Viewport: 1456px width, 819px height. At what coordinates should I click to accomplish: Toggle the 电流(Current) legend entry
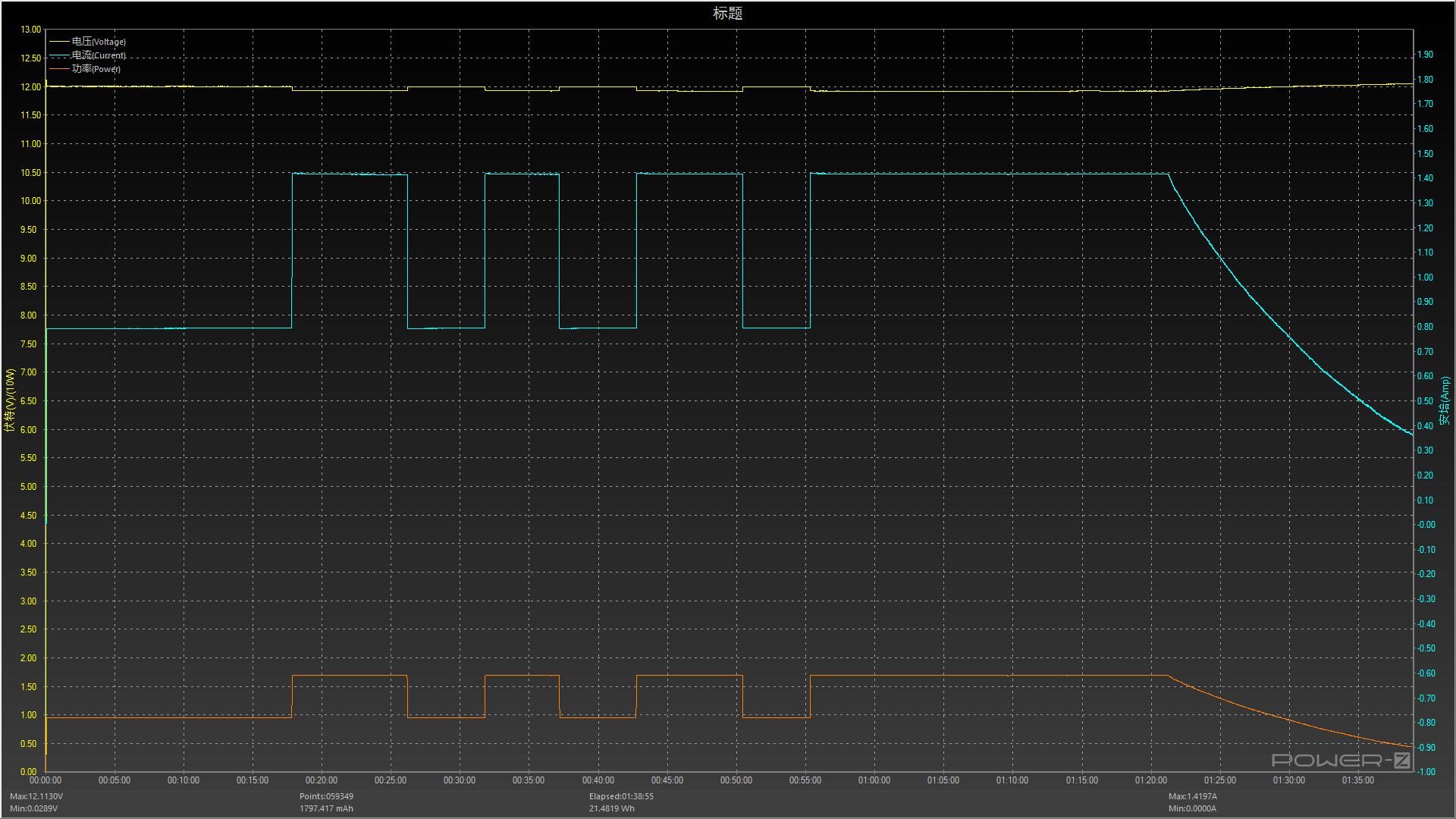coord(99,55)
